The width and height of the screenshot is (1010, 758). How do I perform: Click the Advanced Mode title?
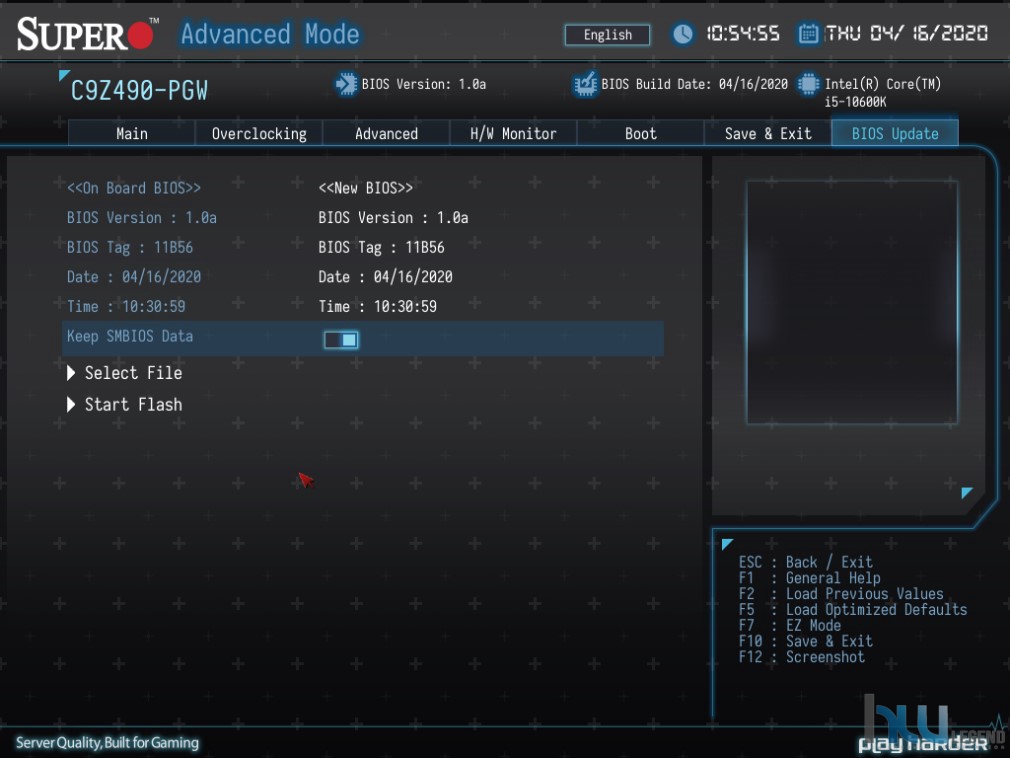tap(270, 34)
